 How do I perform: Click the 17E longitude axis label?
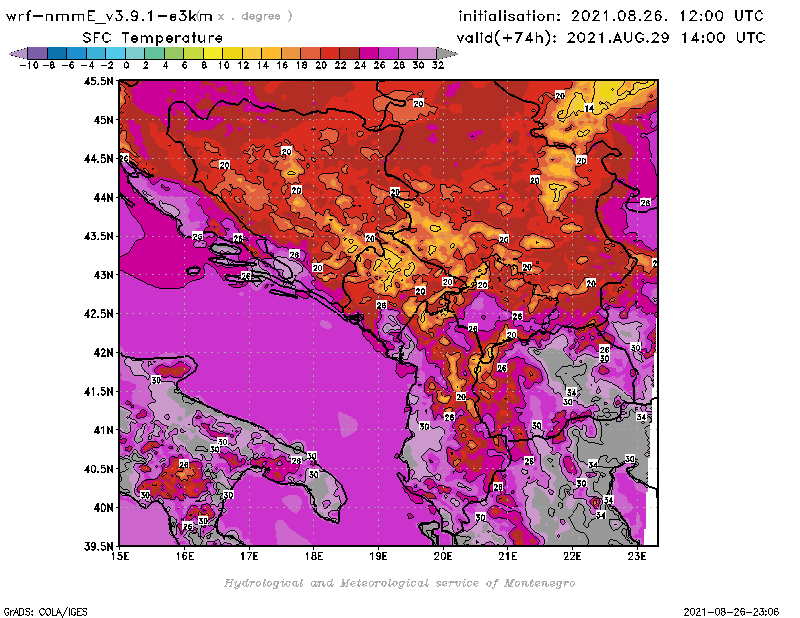[249, 556]
